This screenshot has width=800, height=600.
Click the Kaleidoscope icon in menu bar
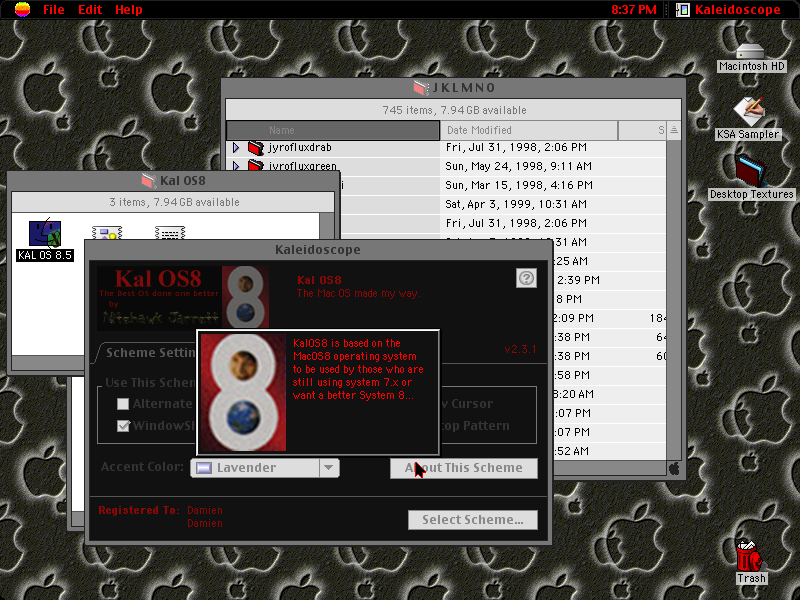point(683,9)
